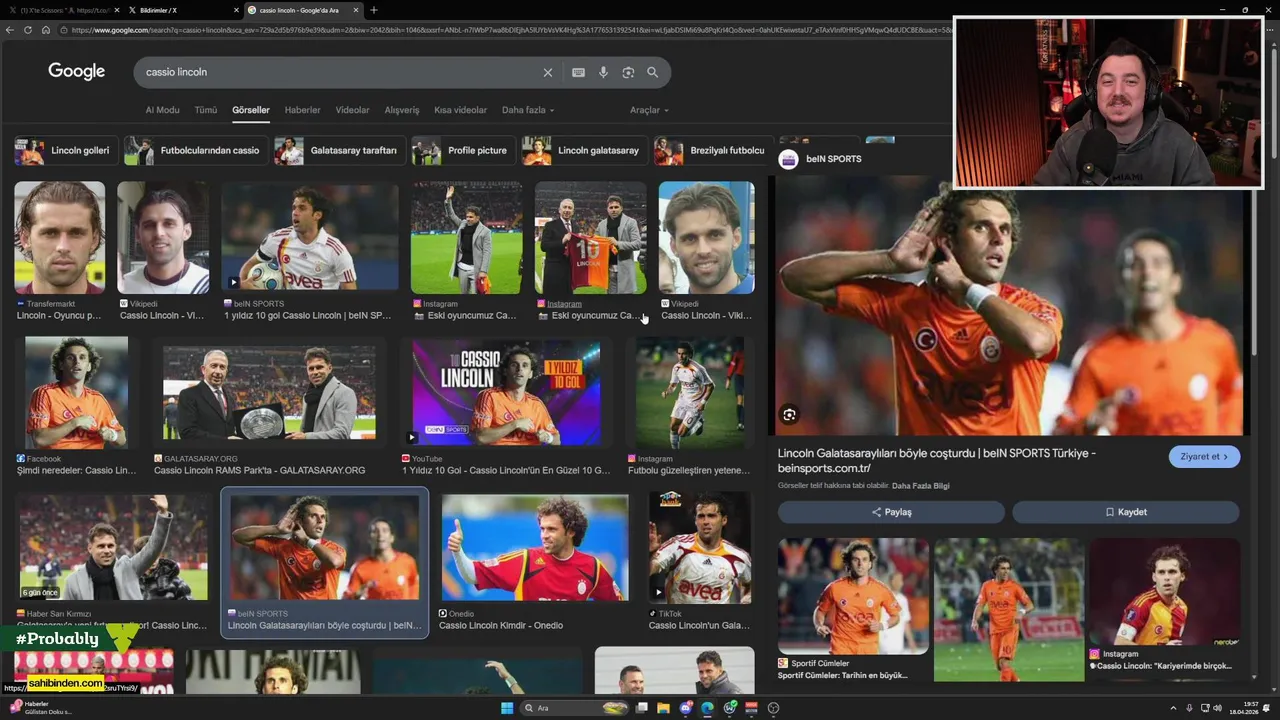
Task: Select the 'Lincoln galatasaray' chip
Action: click(x=584, y=151)
